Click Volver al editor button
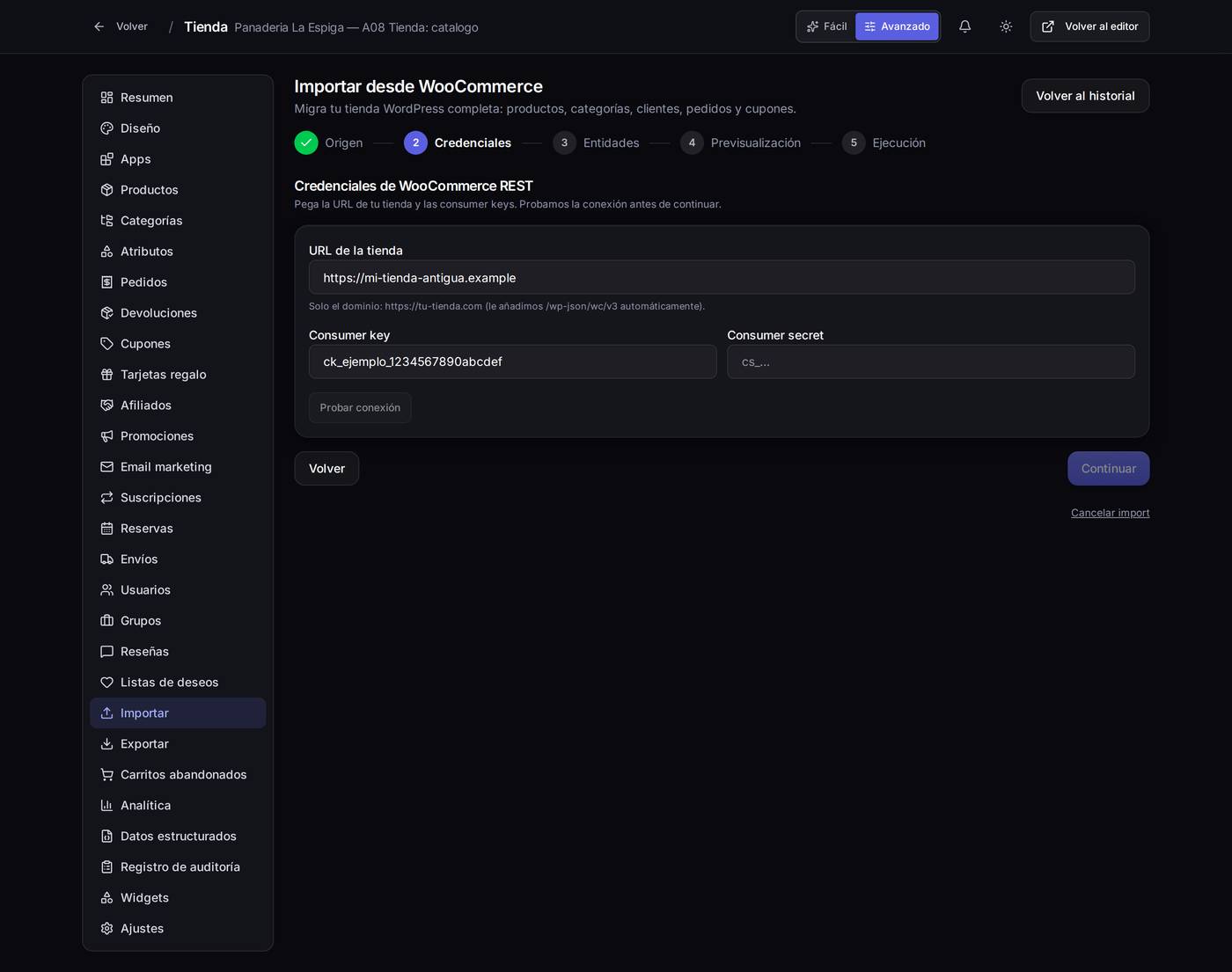Screen dimensions: 1232x972 [1089, 26]
